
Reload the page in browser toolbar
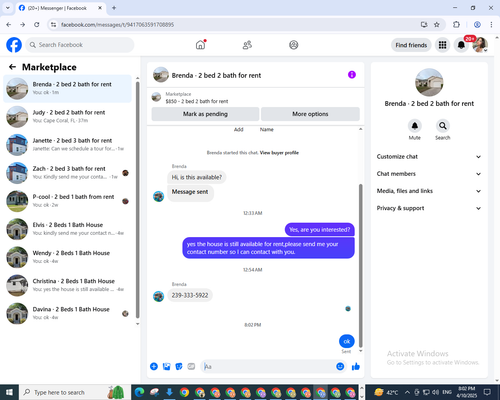pyautogui.click(x=37, y=25)
